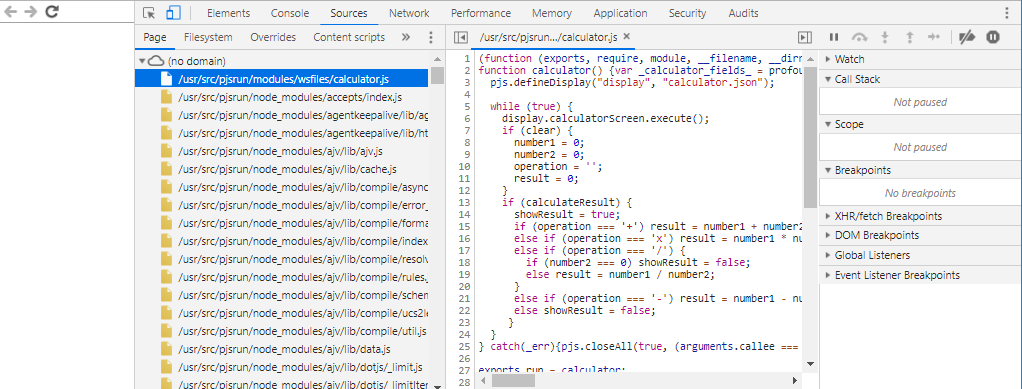Click 'showResult = true;' code line

pos(566,214)
